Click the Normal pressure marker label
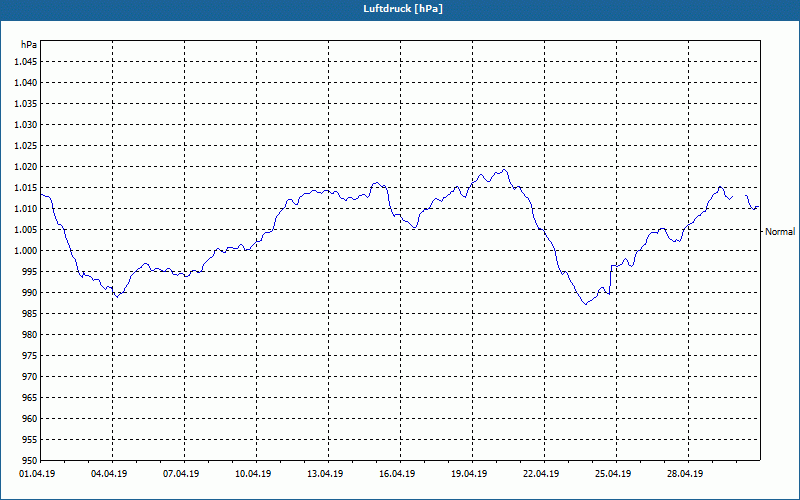Viewport: 800px width, 500px height. 780,232
